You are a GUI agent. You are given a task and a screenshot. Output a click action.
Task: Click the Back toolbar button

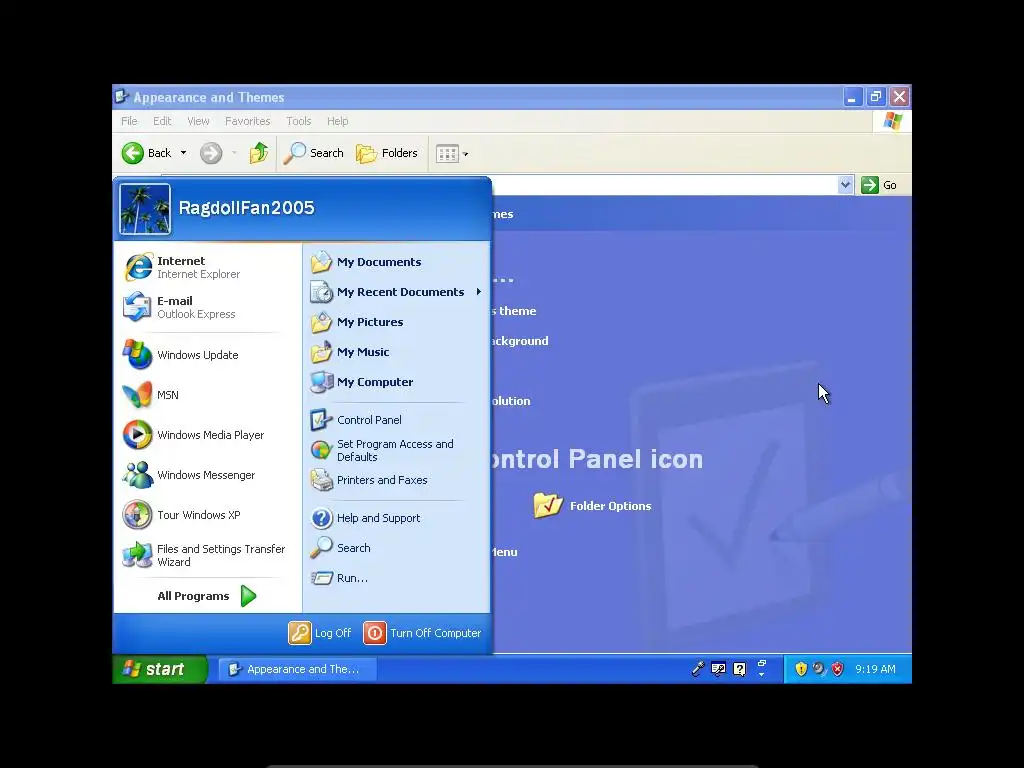[147, 153]
